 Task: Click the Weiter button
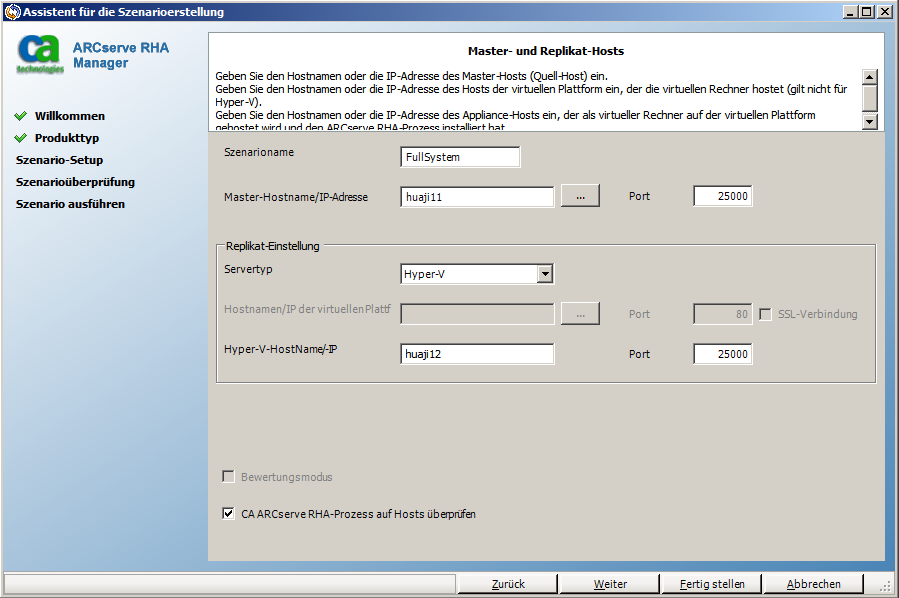(x=609, y=583)
